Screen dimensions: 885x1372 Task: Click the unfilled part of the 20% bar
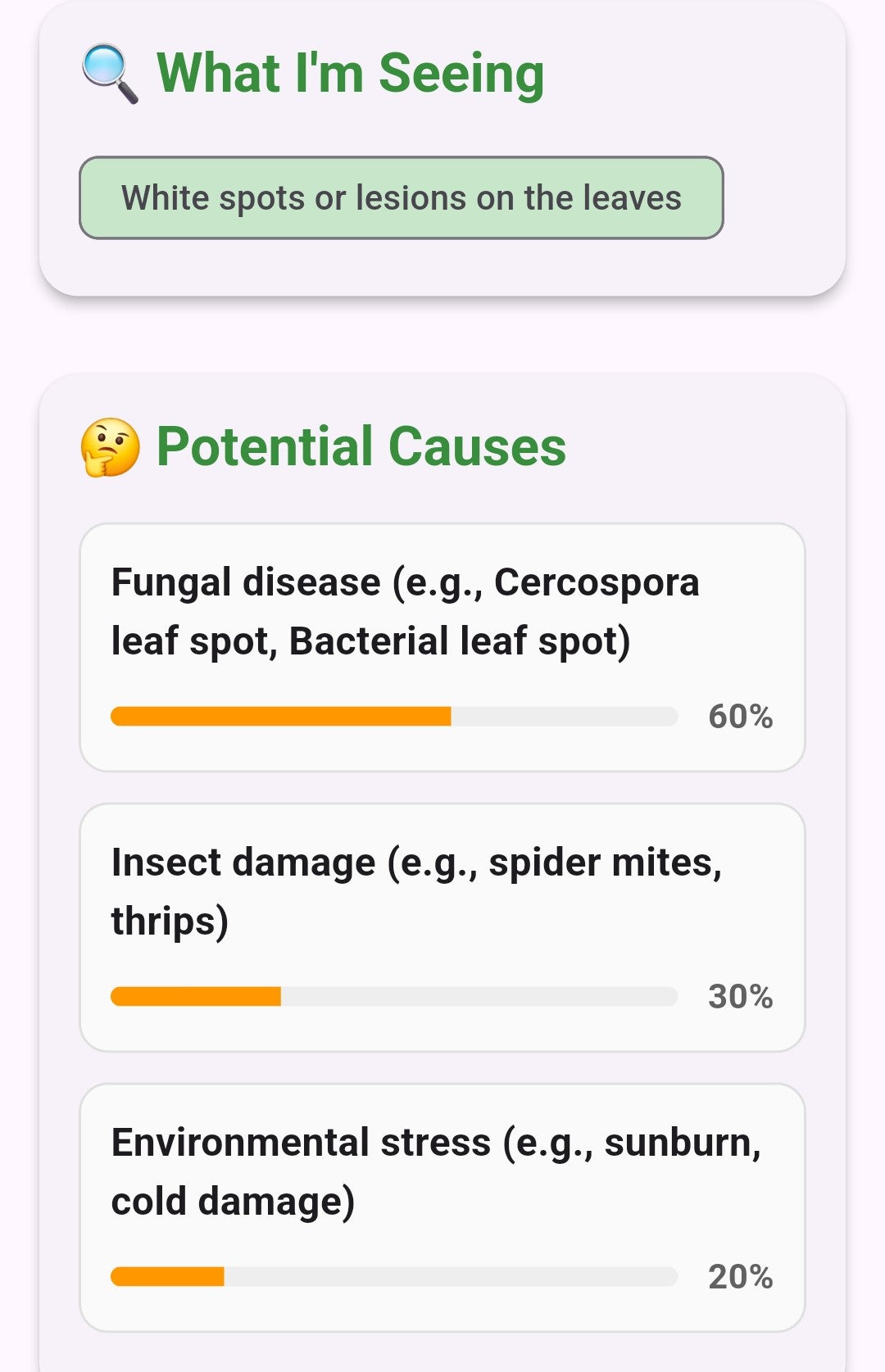coord(451,1276)
